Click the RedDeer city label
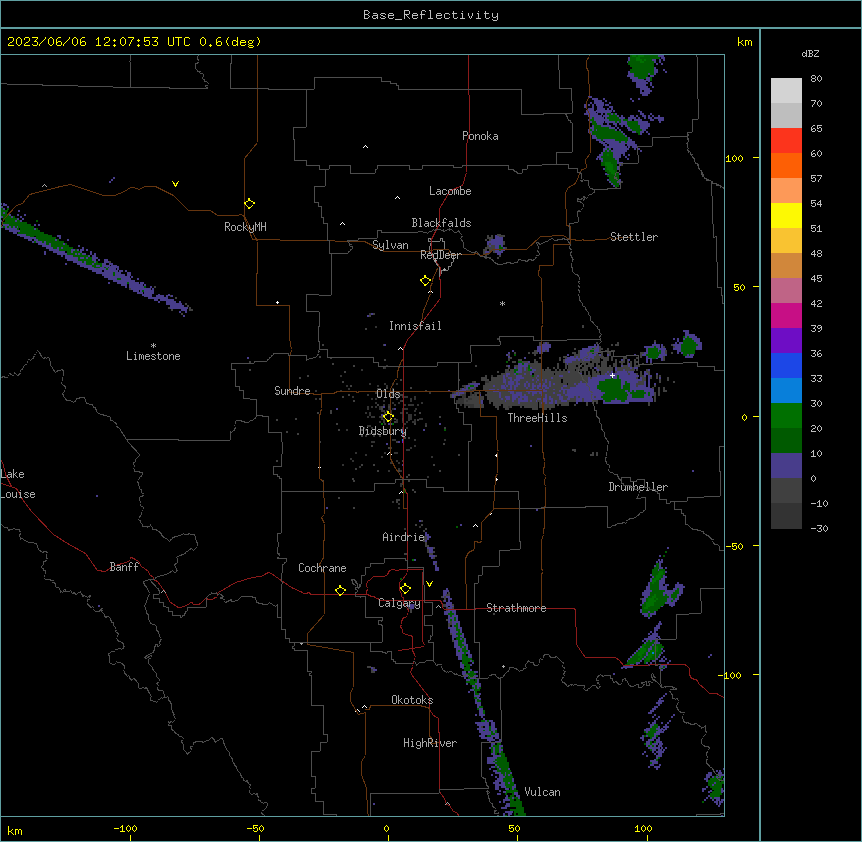The height and width of the screenshot is (842, 862). pos(440,255)
